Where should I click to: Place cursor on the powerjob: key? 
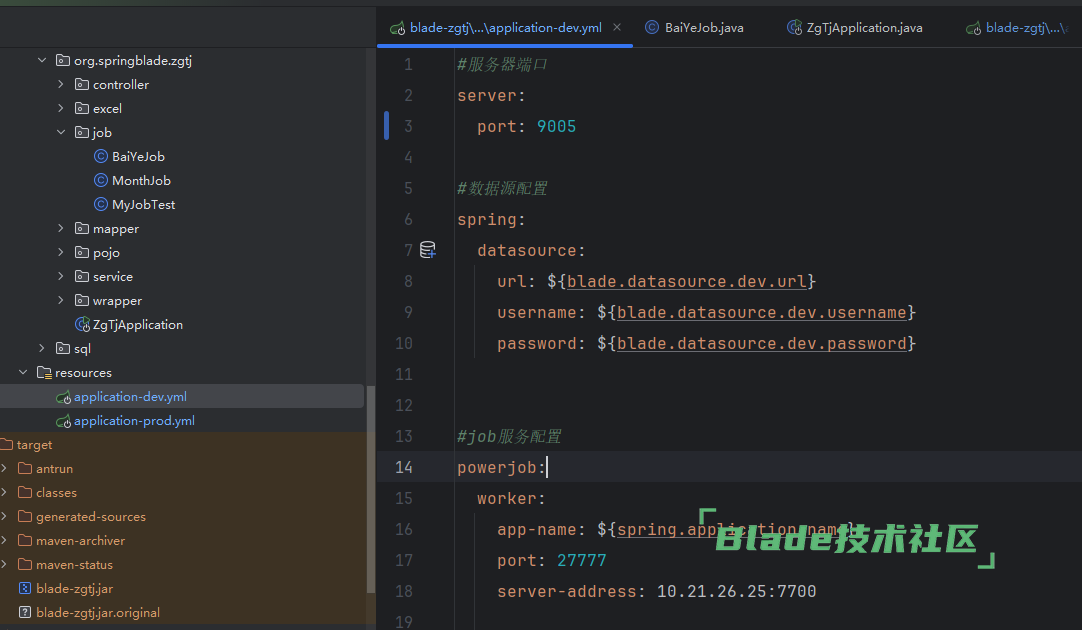pyautogui.click(x=501, y=467)
